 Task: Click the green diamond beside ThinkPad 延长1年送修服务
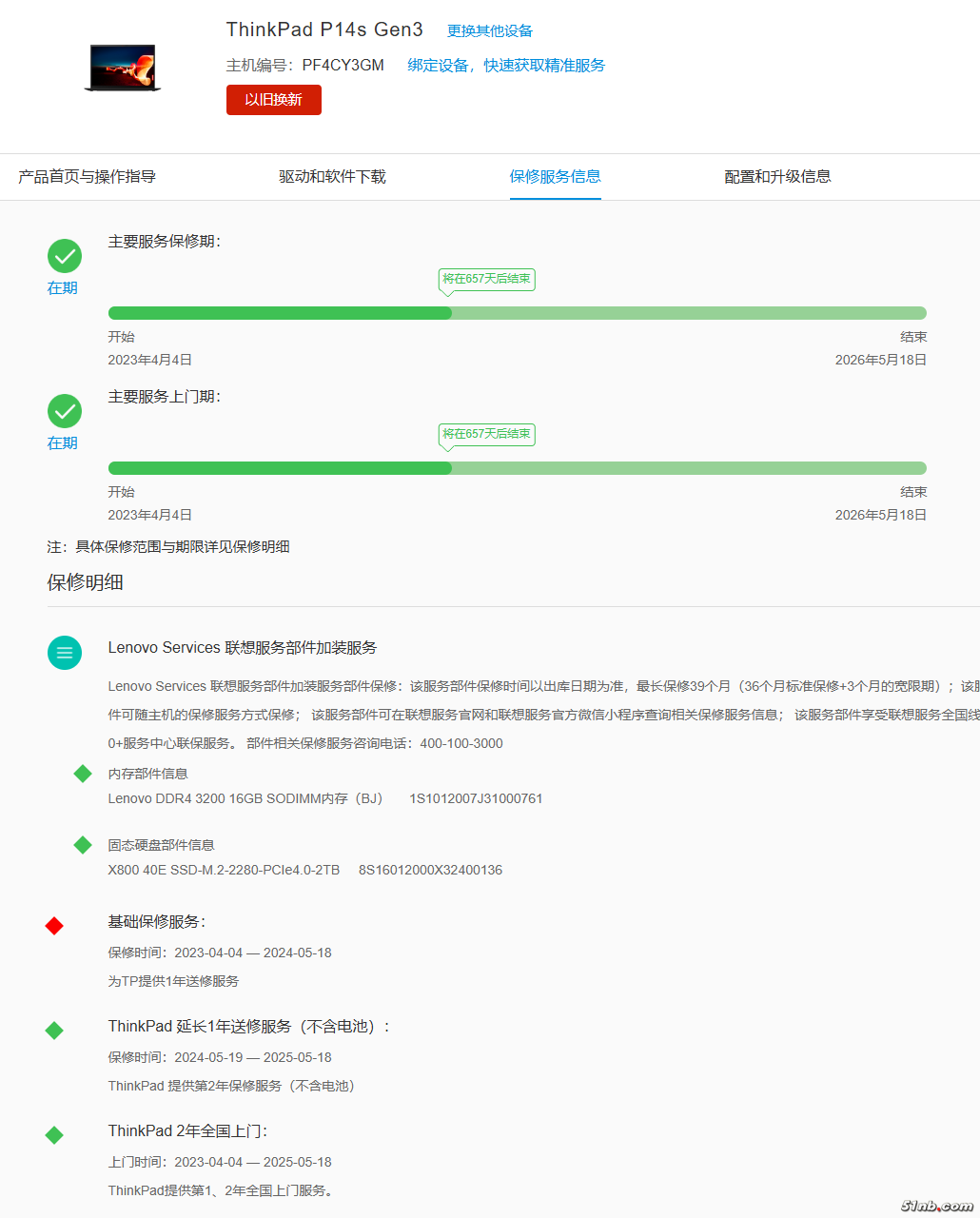coord(54,1031)
